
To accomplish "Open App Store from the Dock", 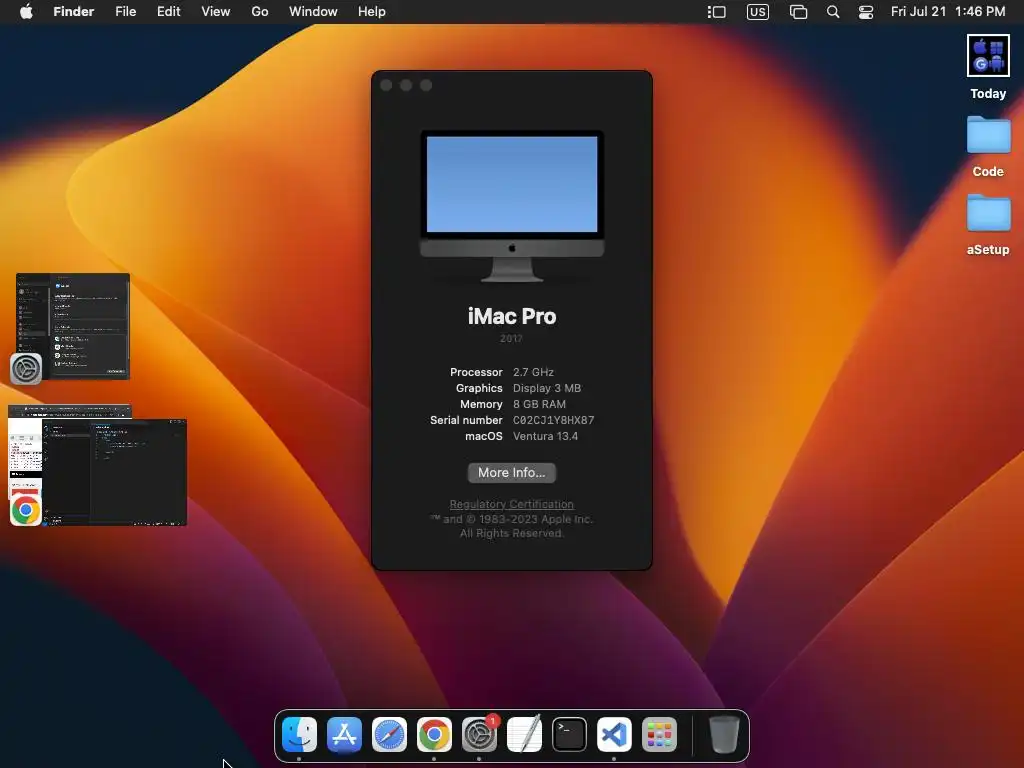I will [344, 735].
